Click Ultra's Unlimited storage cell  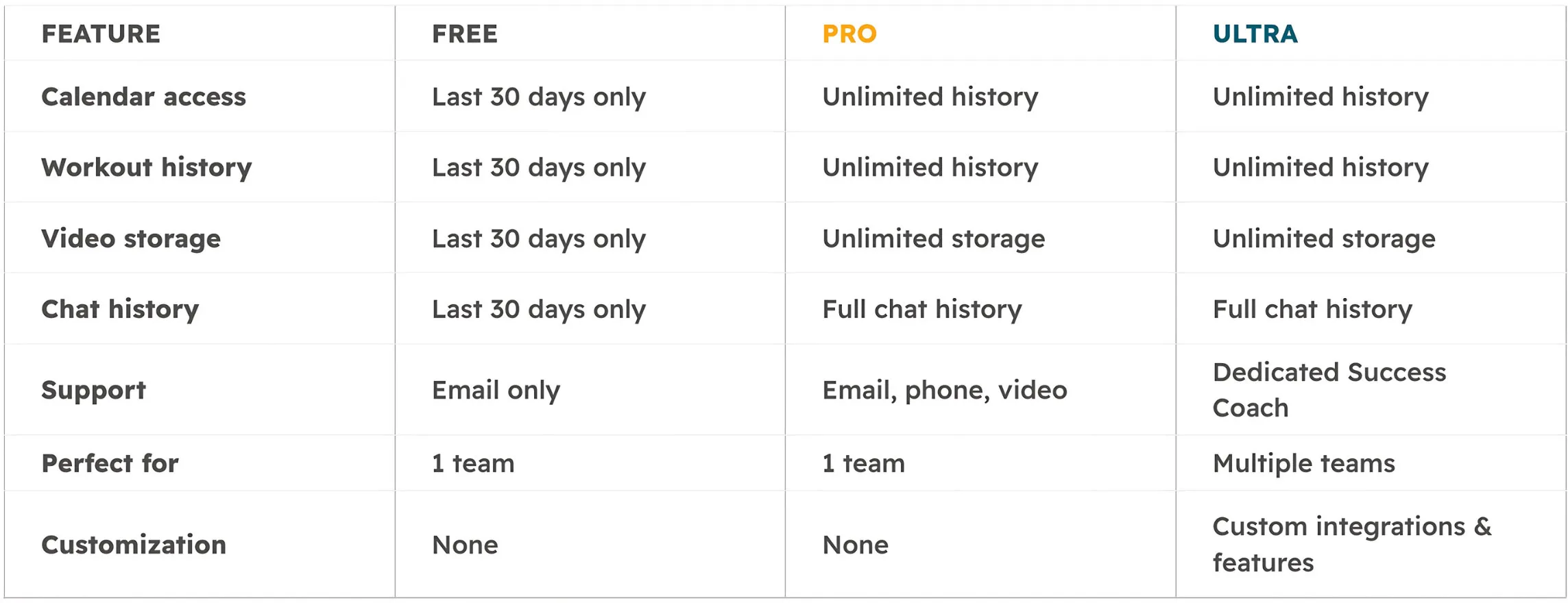pos(1323,238)
